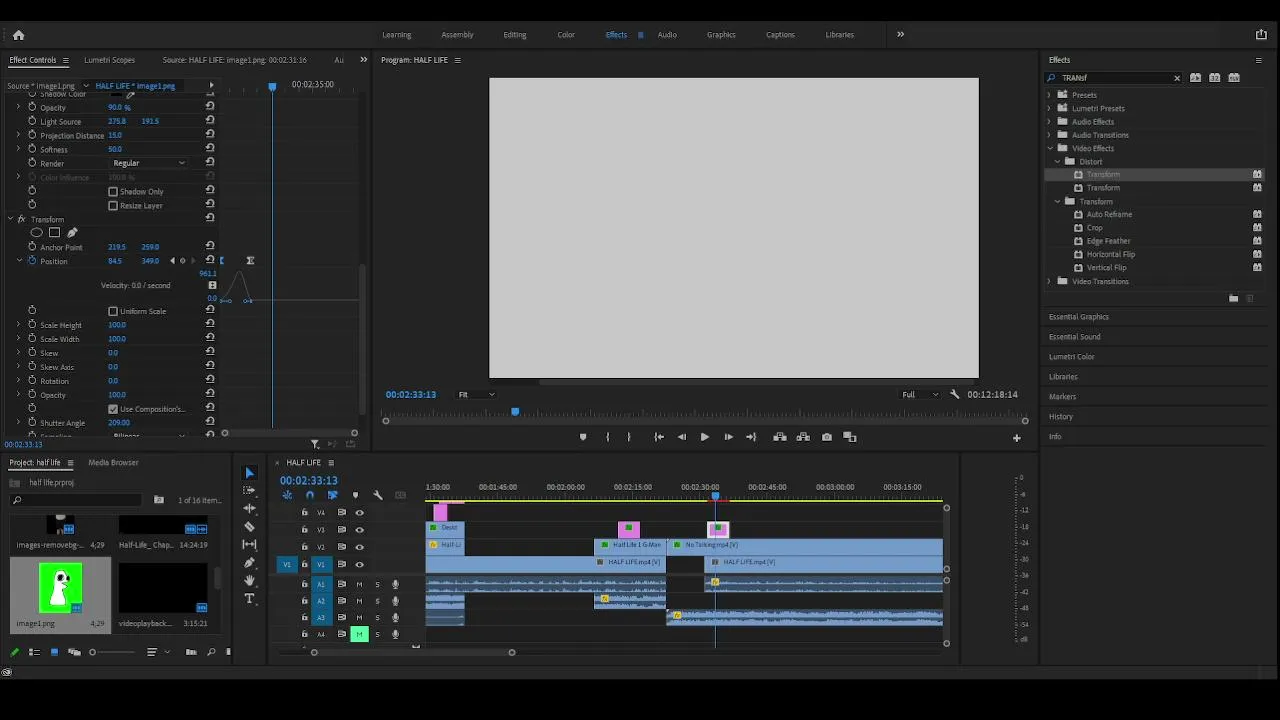This screenshot has width=1280, height=720.
Task: Reset the Anchor Point parameter
Action: point(210,246)
